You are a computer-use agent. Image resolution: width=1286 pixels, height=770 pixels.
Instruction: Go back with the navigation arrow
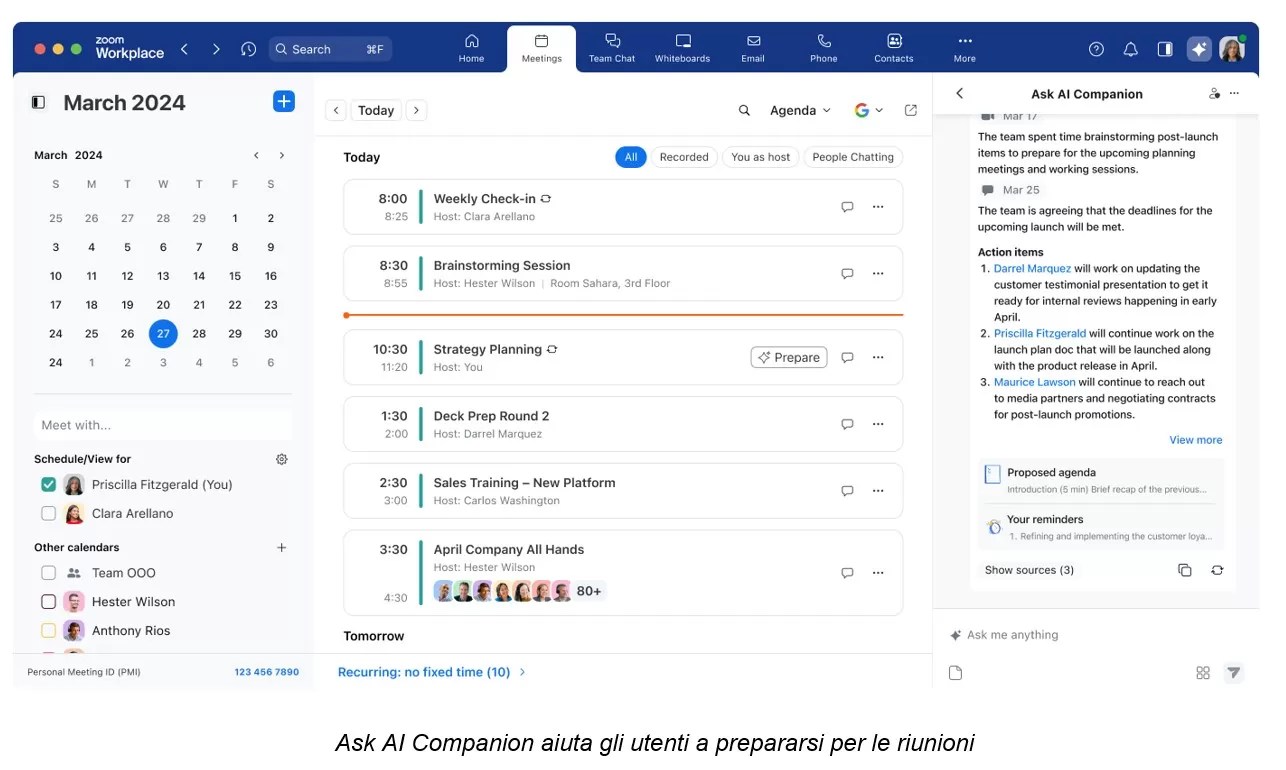click(x=184, y=49)
